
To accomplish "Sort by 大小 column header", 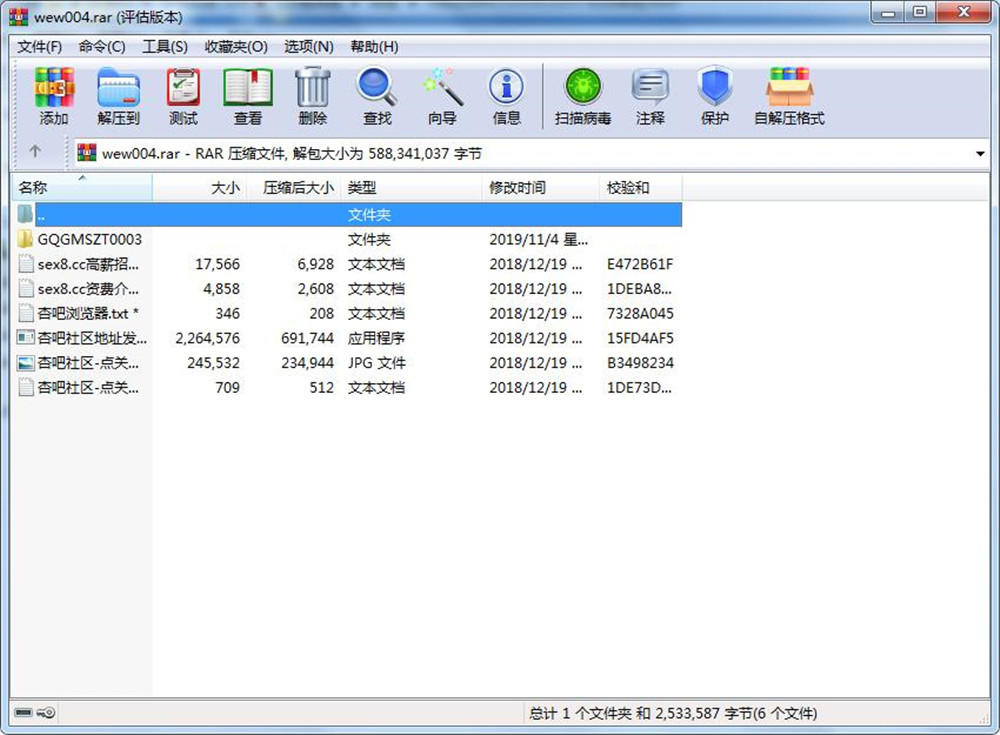I will (x=198, y=188).
